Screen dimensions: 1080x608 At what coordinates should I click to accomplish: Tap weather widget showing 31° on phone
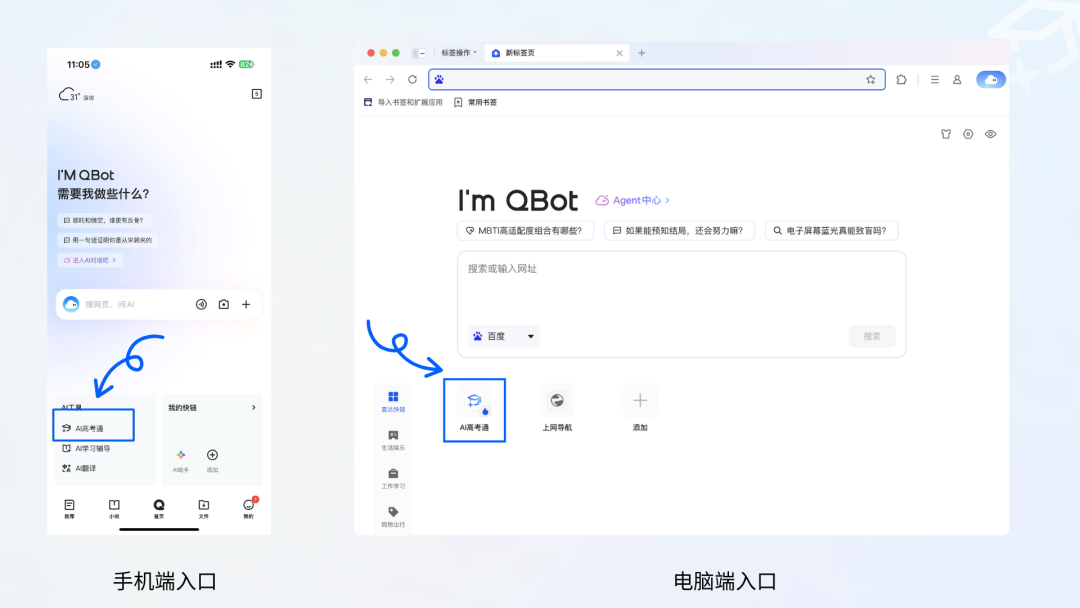(x=76, y=95)
